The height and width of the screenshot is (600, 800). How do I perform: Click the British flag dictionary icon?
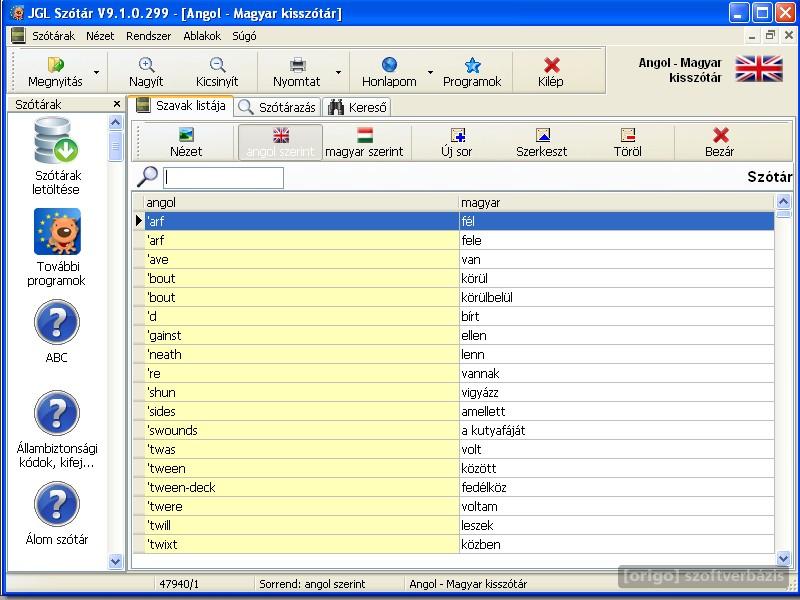point(759,69)
